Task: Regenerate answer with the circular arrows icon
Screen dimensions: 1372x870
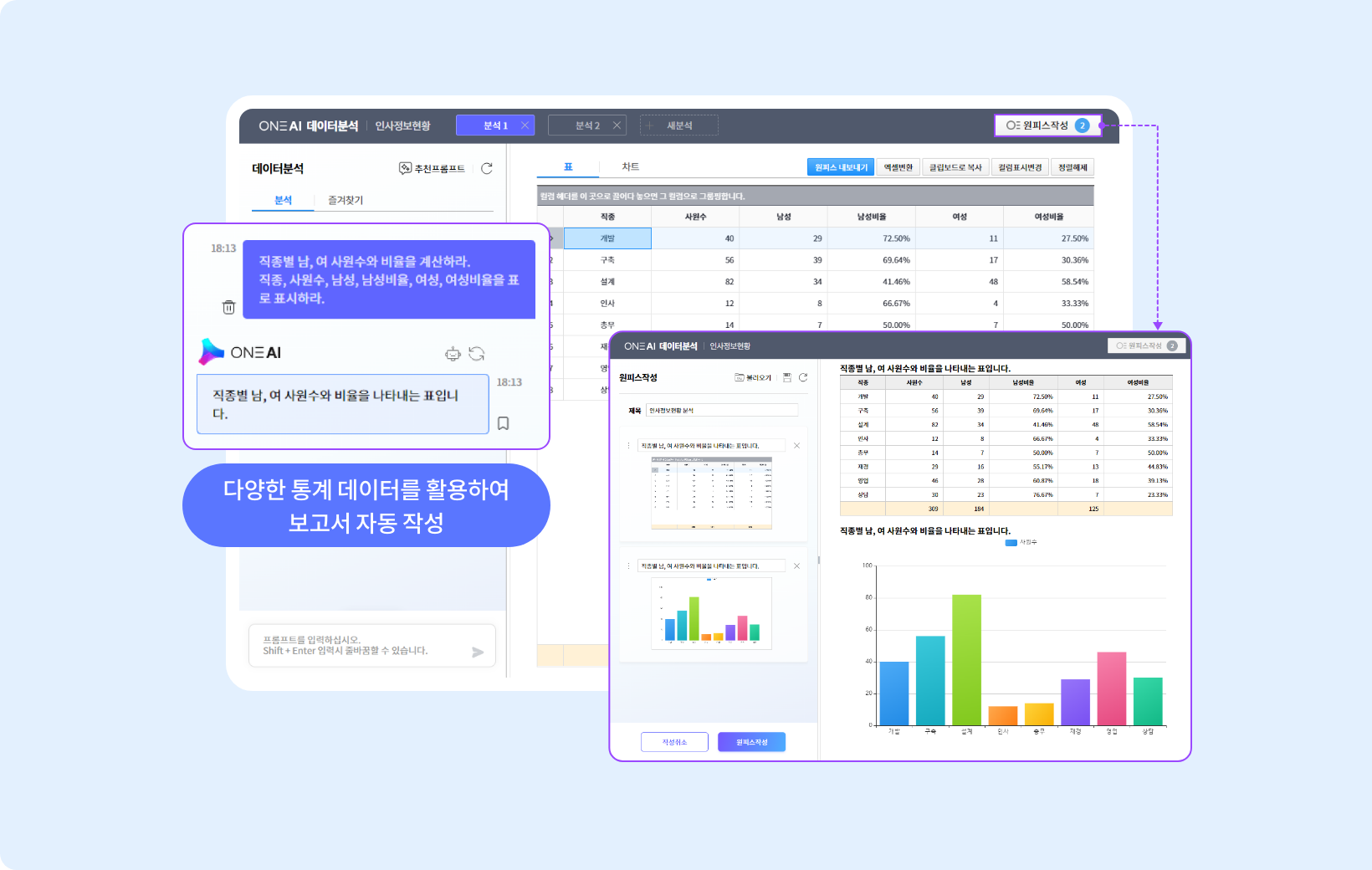Action: click(477, 354)
